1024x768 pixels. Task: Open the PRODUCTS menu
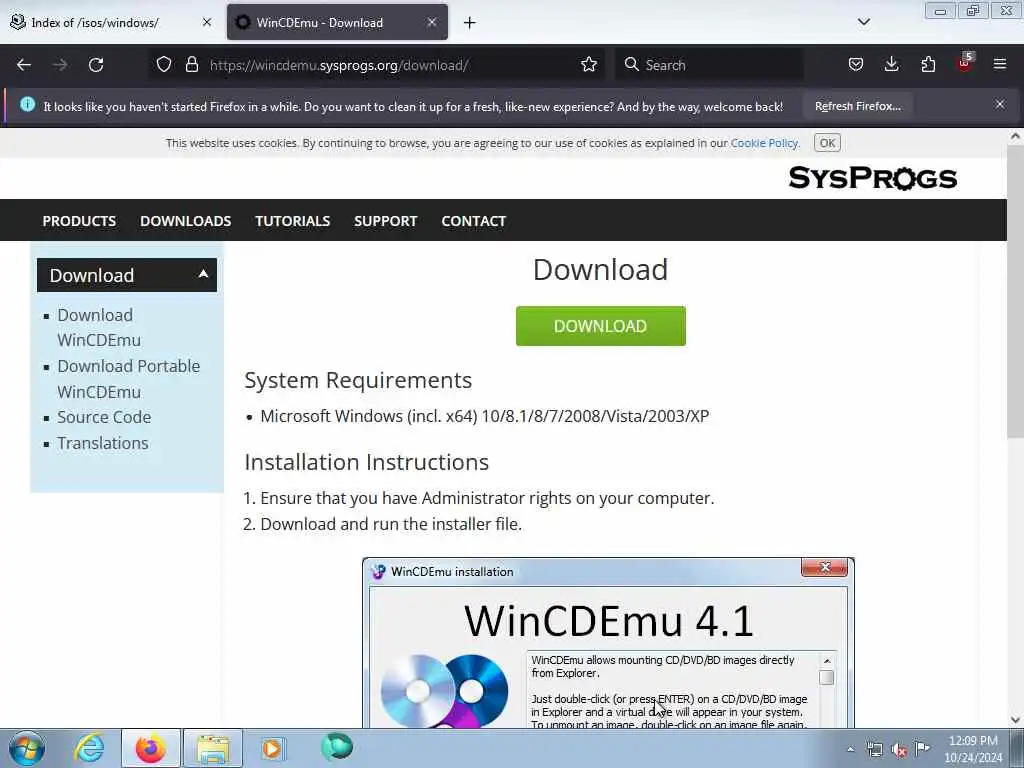[x=79, y=221]
